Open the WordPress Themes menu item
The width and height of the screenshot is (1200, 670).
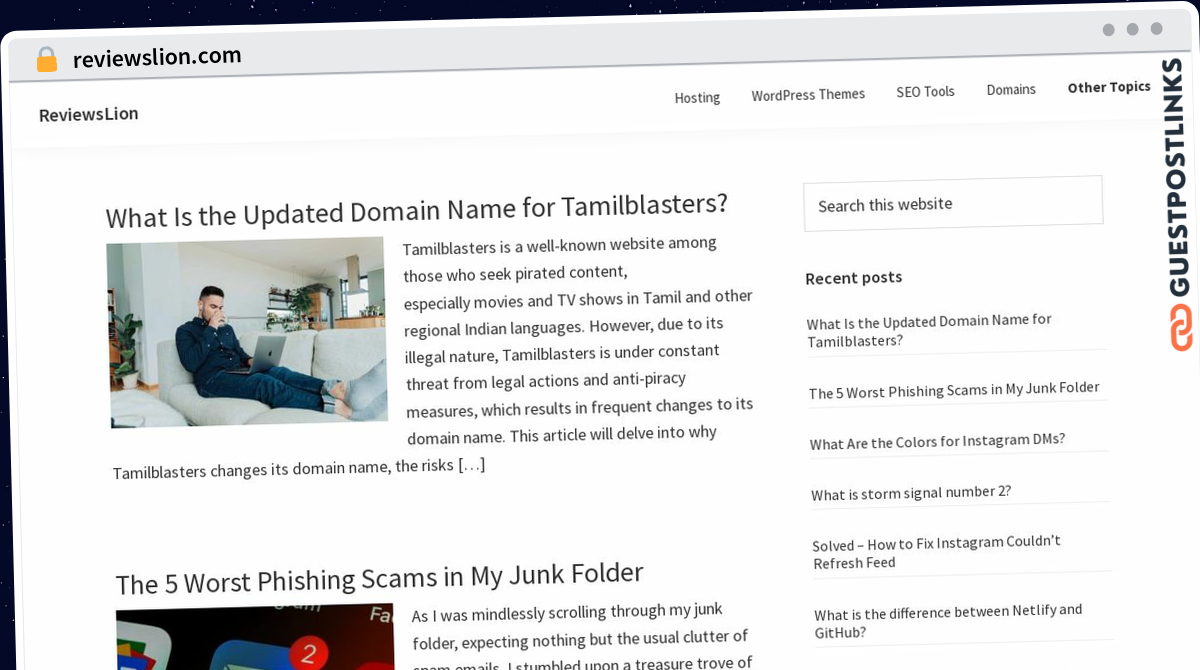tap(808, 94)
